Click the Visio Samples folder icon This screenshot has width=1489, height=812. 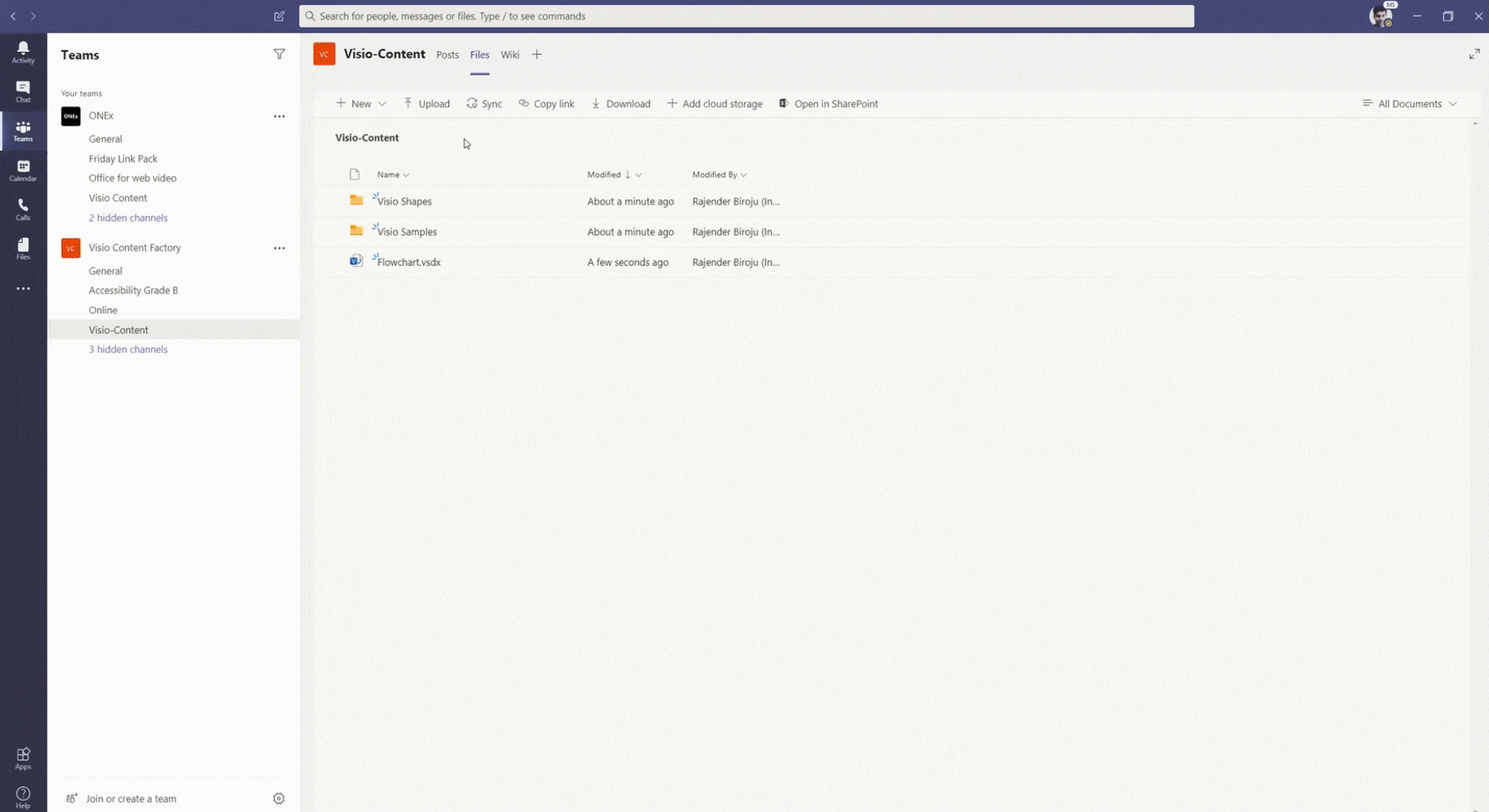pyautogui.click(x=356, y=230)
